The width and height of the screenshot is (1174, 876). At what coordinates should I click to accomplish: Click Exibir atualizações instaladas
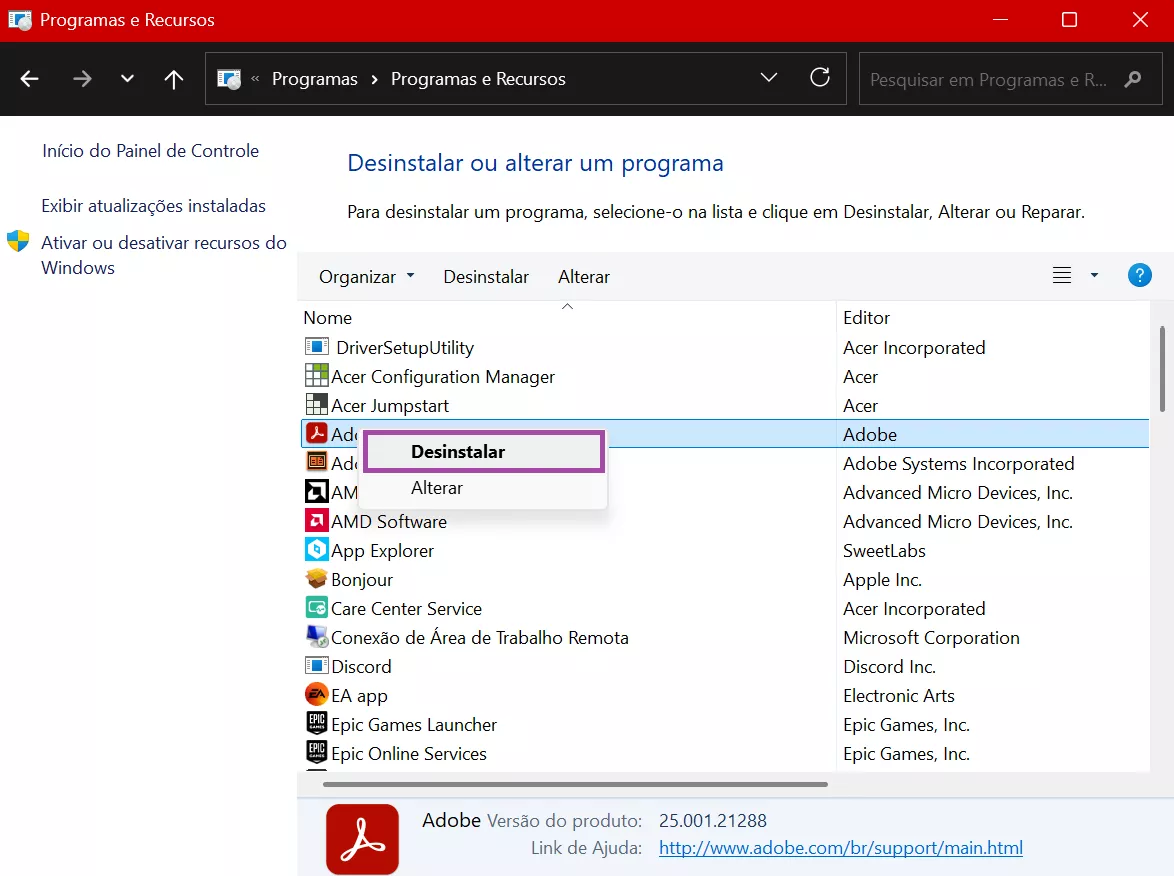point(153,205)
